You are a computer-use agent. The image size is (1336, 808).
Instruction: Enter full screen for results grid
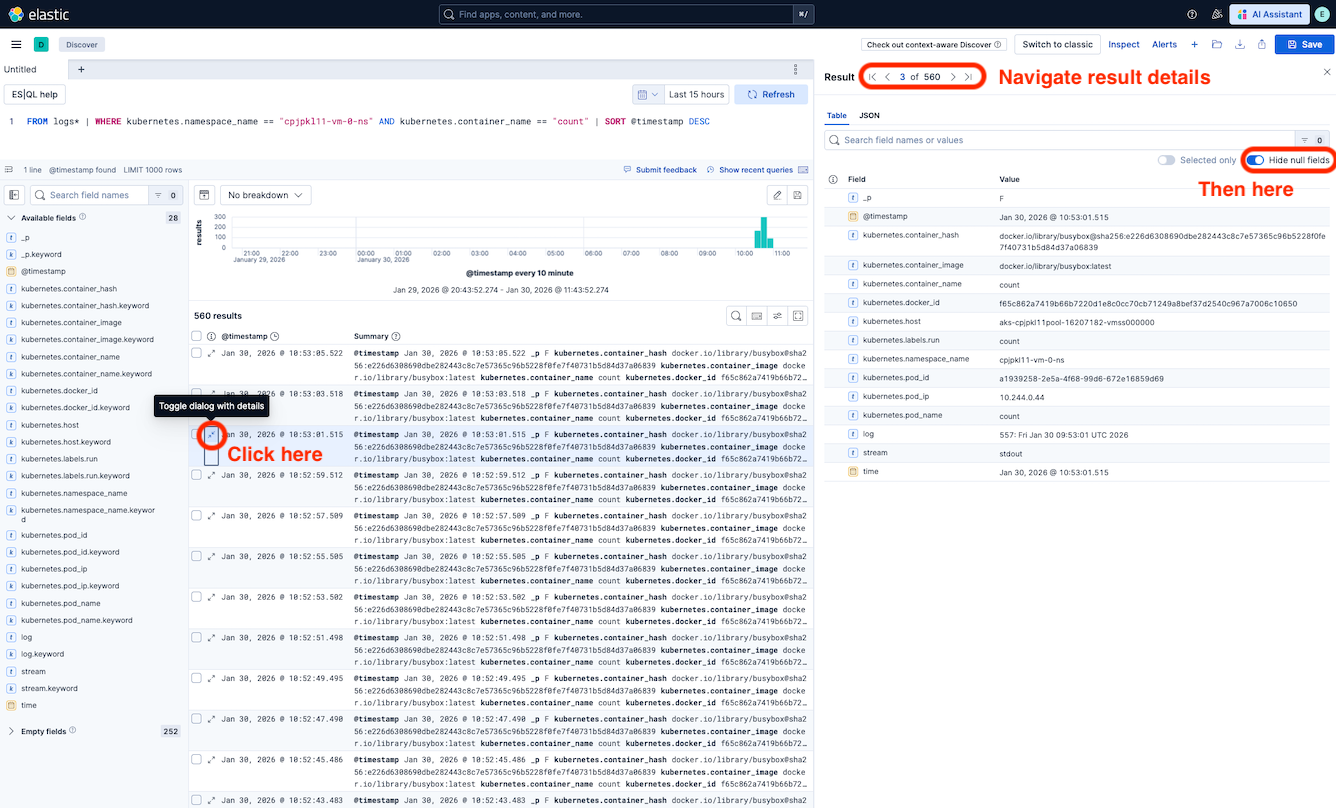(798, 316)
